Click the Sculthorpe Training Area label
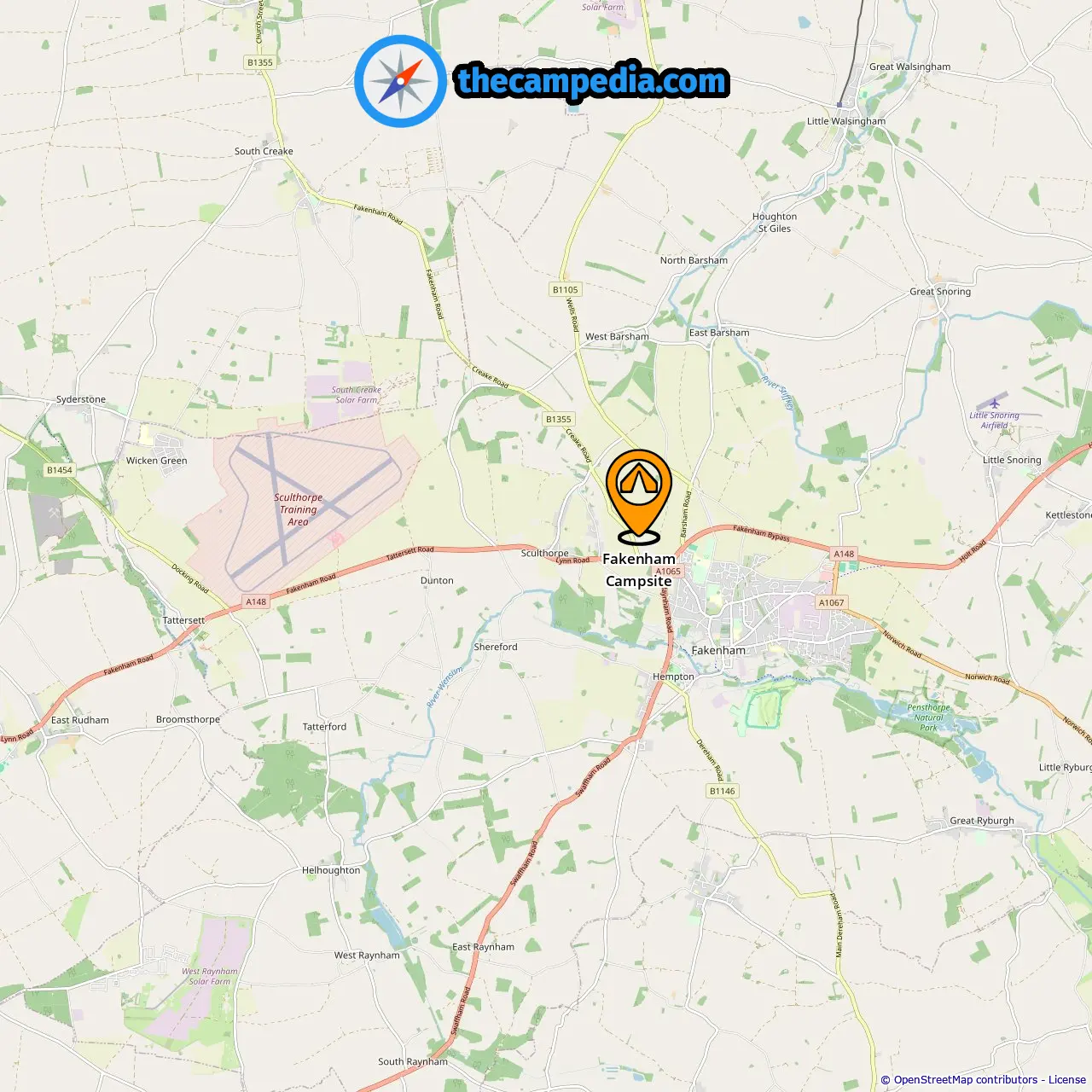This screenshot has width=1092, height=1092. pyautogui.click(x=298, y=509)
